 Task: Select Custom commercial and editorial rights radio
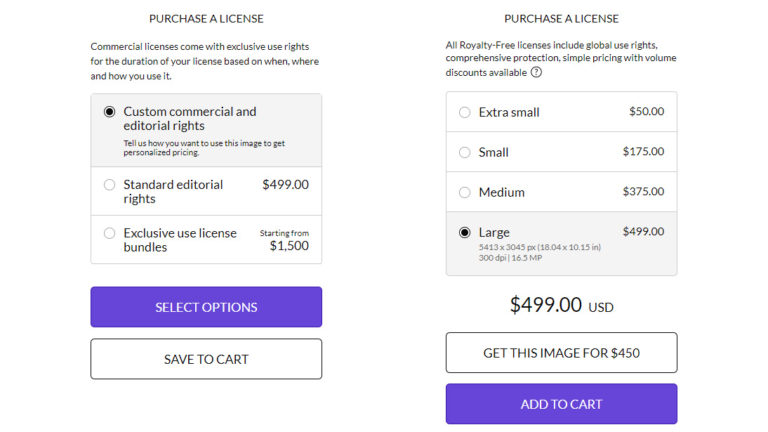click(110, 112)
